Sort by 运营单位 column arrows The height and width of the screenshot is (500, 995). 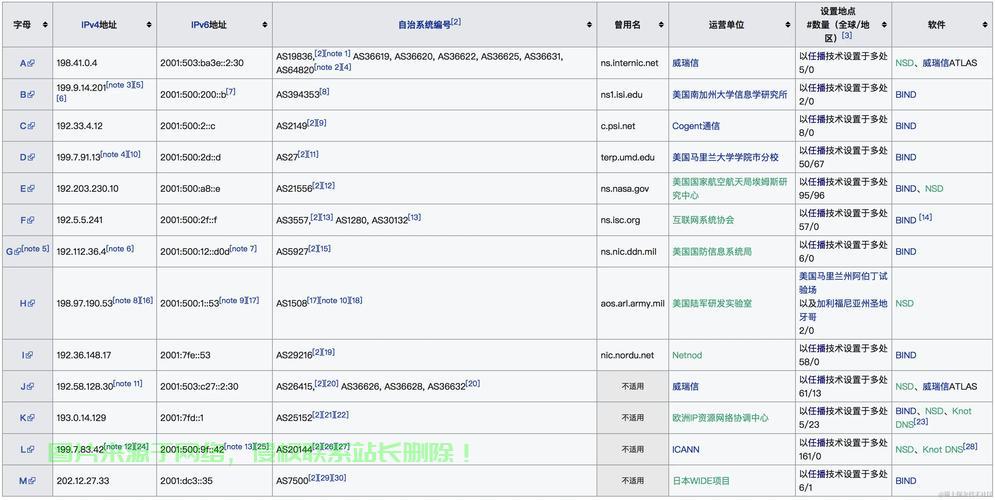point(787,25)
